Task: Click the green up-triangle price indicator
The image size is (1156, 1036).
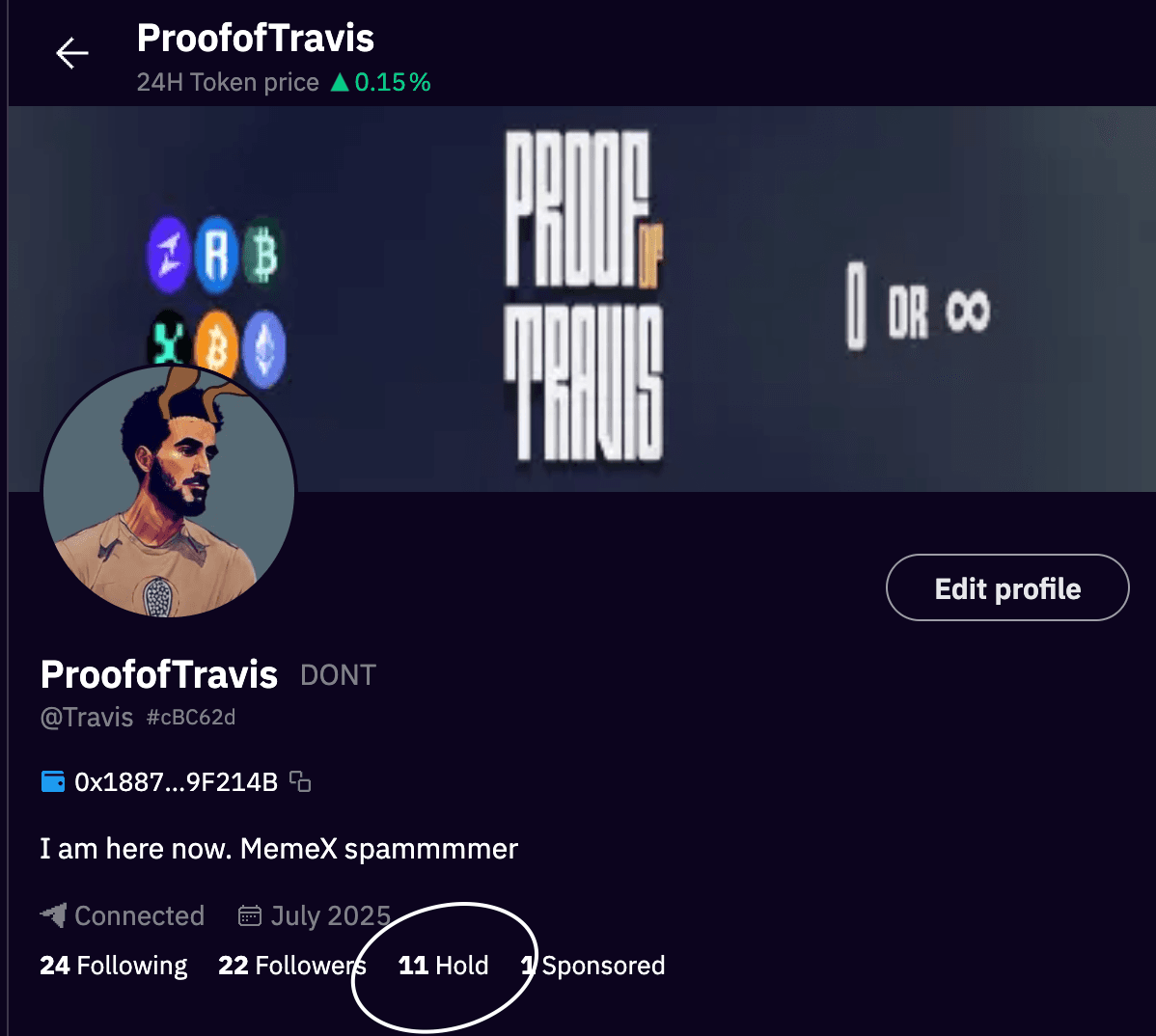Action: 340,83
